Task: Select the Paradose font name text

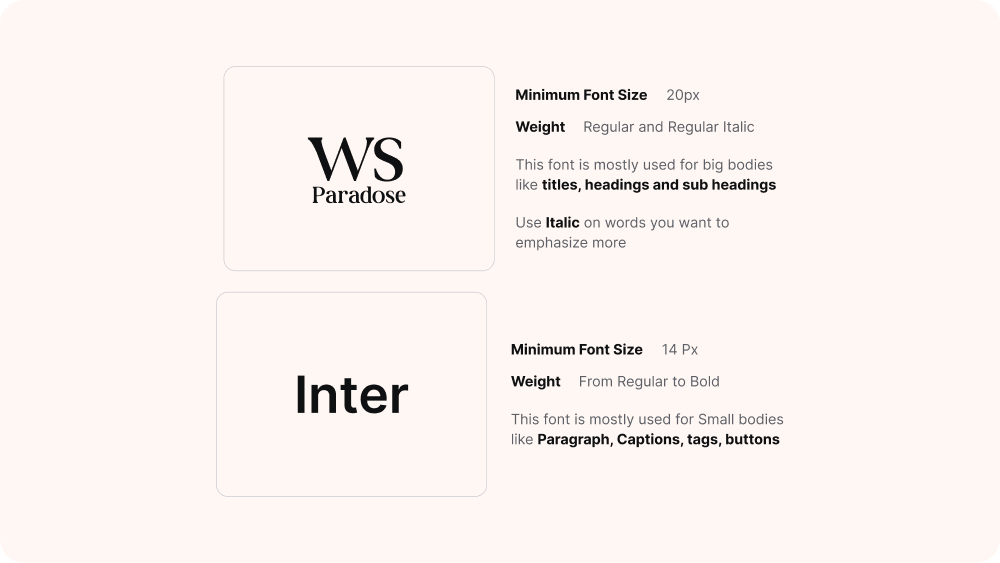Action: [x=358, y=195]
